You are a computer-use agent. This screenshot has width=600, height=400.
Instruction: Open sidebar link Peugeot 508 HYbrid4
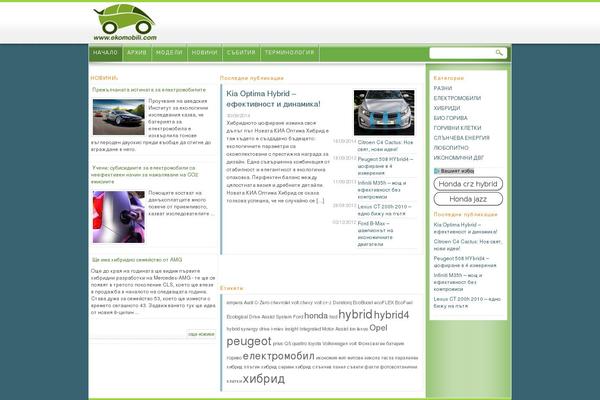coord(465,262)
